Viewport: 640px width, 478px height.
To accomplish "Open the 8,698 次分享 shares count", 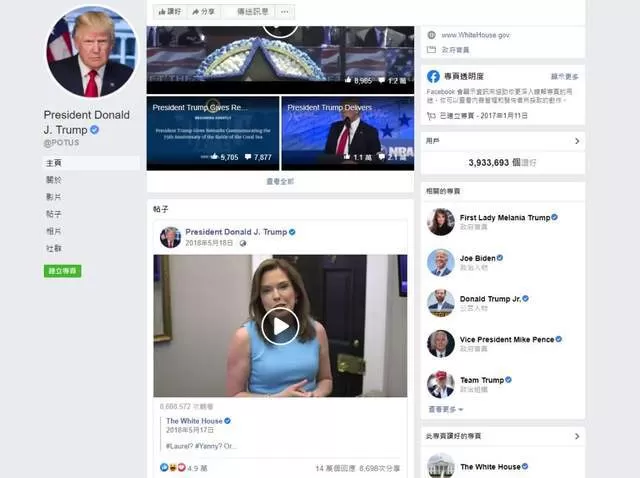I will tap(380, 468).
